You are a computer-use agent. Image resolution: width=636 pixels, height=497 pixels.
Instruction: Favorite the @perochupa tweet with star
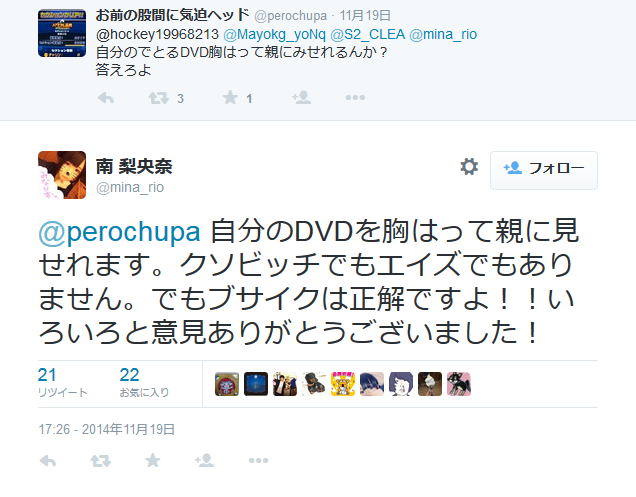tap(230, 97)
